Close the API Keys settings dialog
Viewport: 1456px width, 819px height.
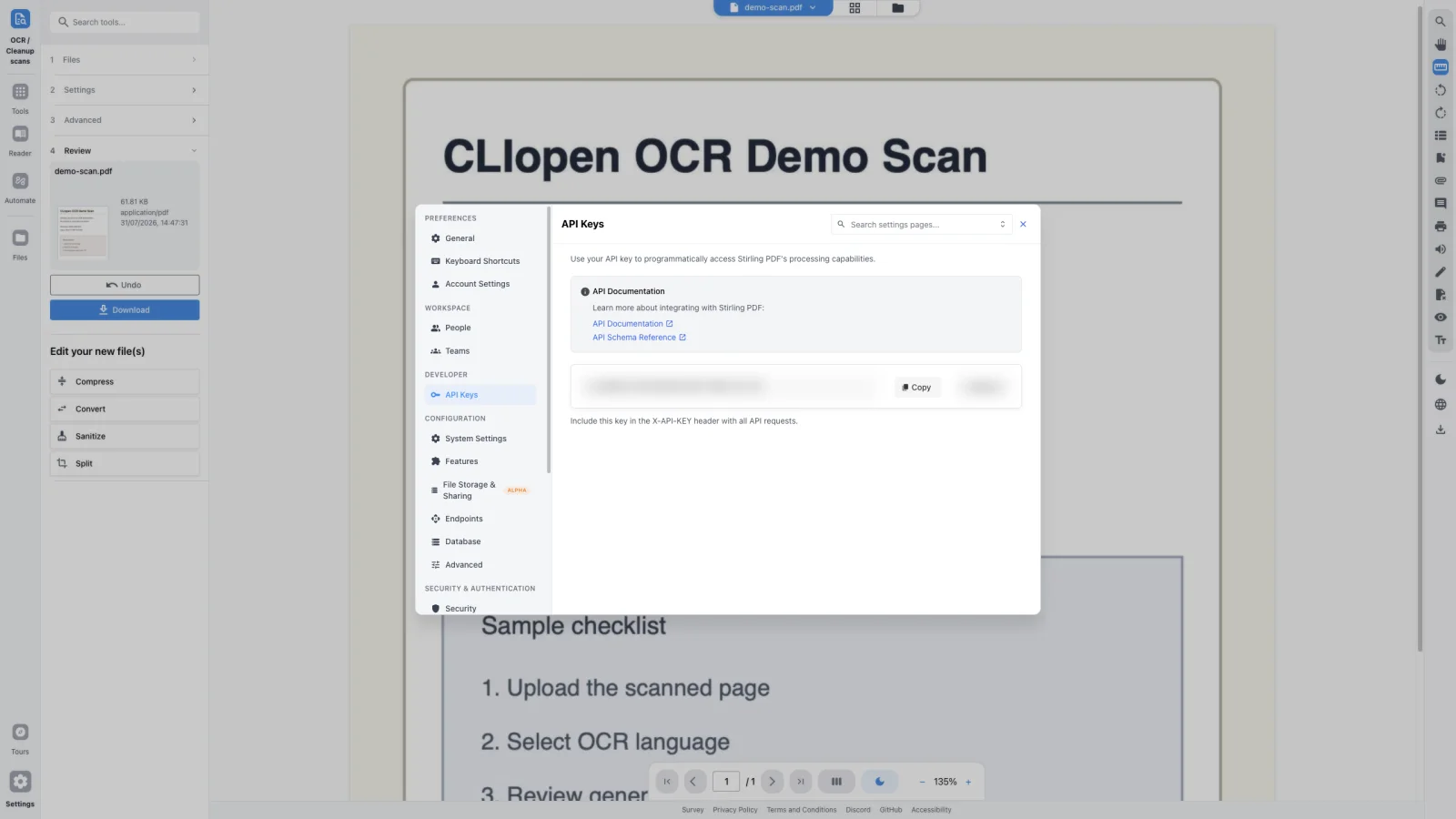[1023, 224]
